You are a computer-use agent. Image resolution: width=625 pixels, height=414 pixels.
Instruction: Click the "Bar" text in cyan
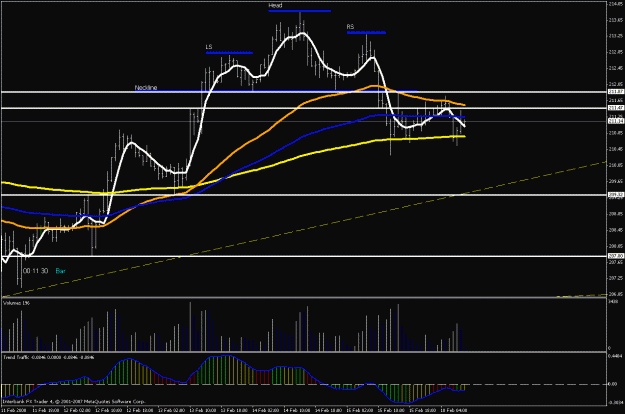[60, 271]
